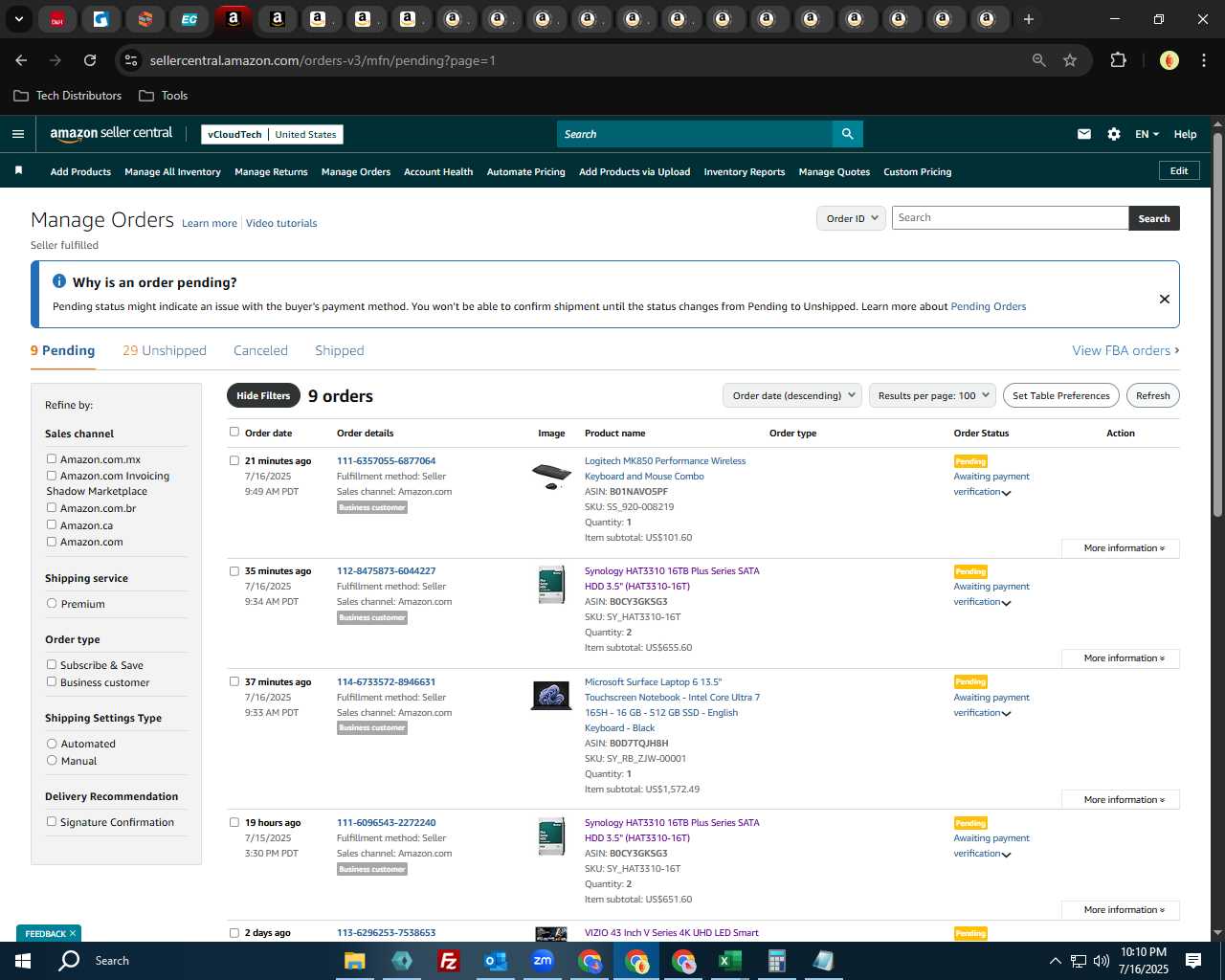Screen dimensions: 1225x980
Task: Check the Business customer order type filter
Action: (x=52, y=681)
